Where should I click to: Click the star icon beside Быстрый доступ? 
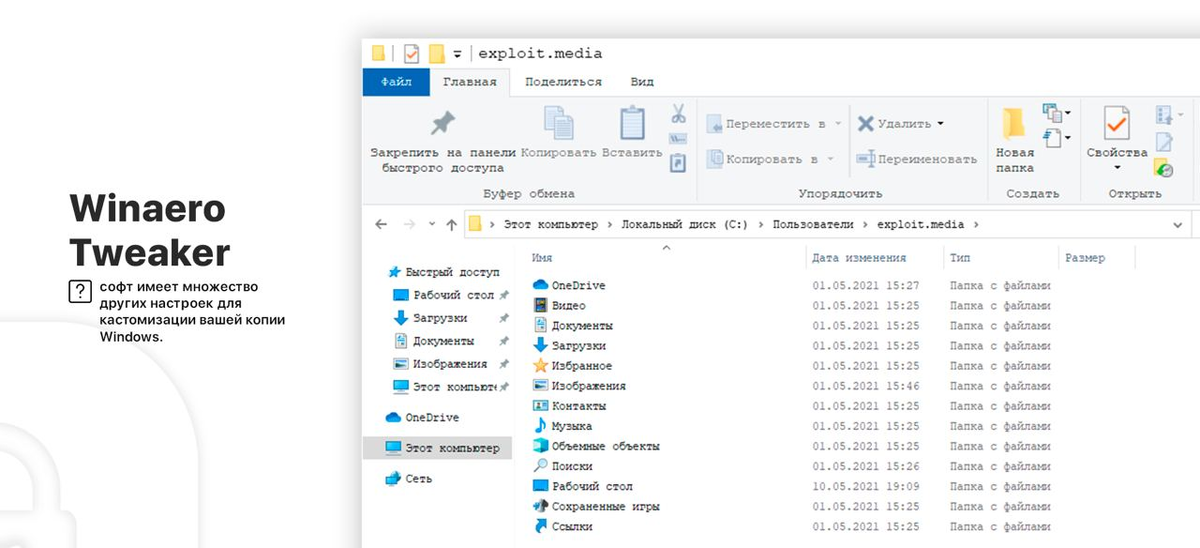[x=394, y=272]
